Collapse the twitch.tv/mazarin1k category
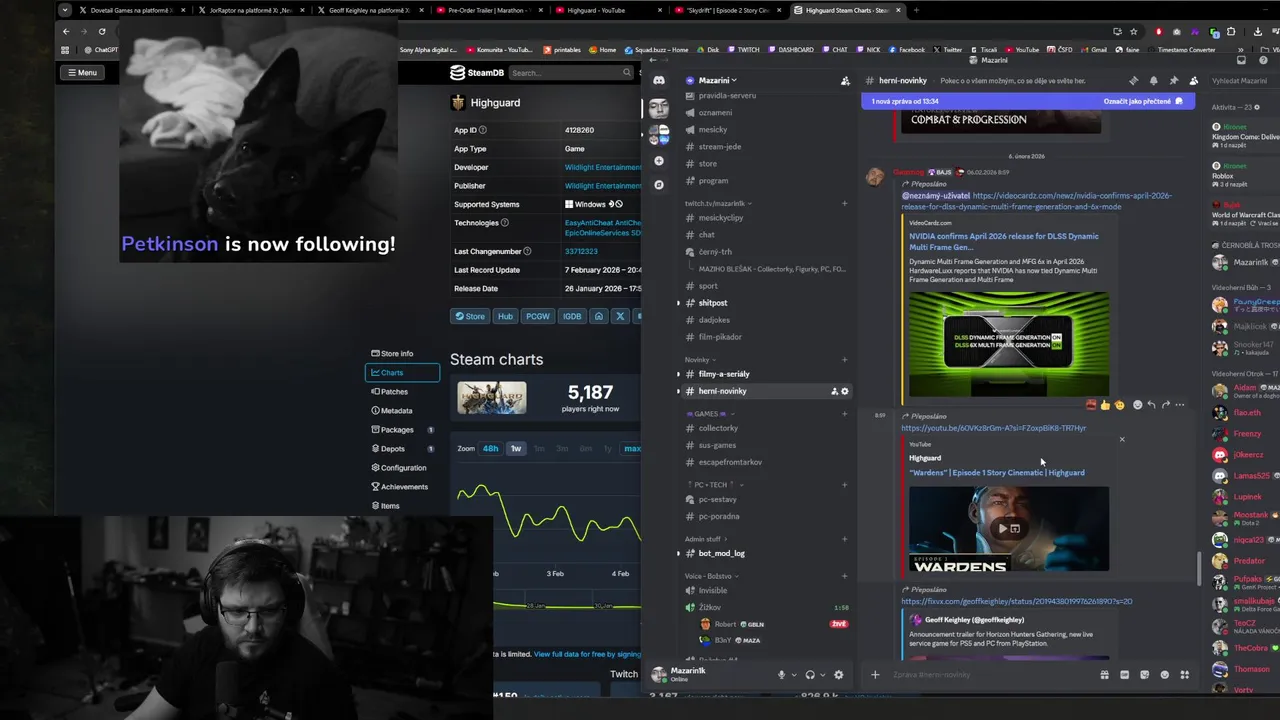This screenshot has width=1280, height=720. [x=718, y=203]
